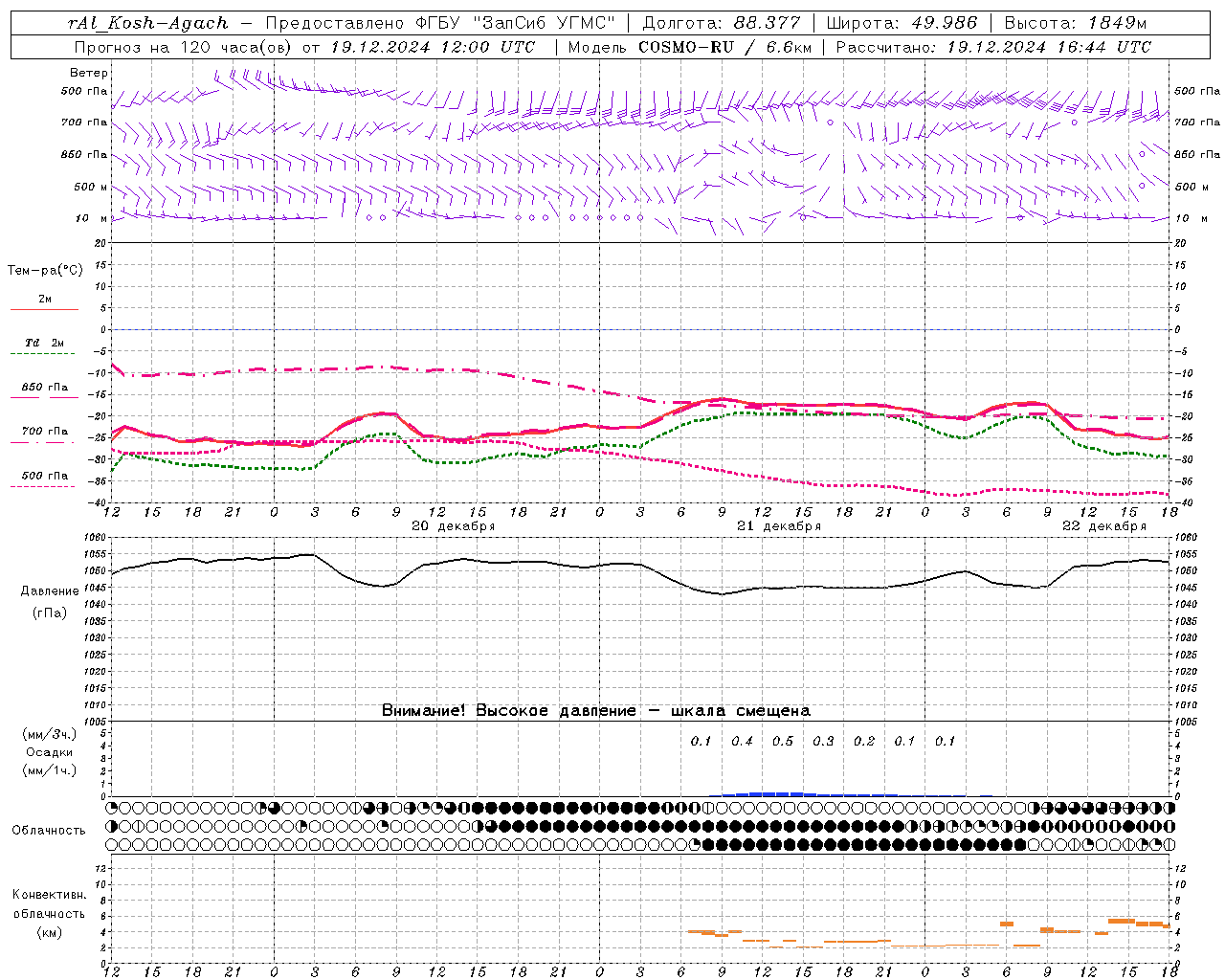Click the latitude value "Широта: 49.986"
This screenshot has width=1225, height=980.
(x=902, y=23)
